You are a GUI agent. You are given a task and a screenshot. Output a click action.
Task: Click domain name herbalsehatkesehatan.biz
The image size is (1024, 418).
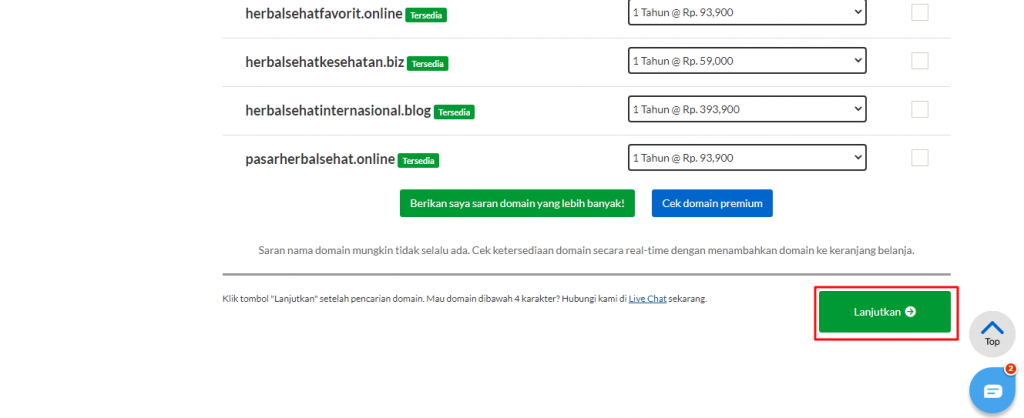(x=325, y=62)
